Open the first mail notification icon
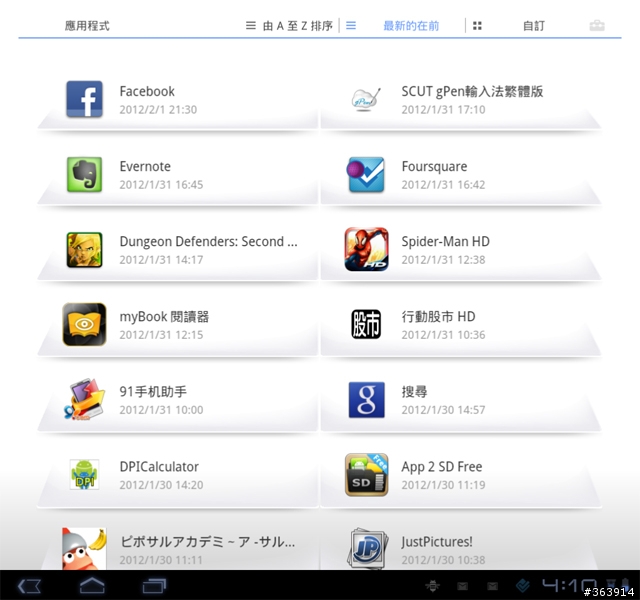The width and height of the screenshot is (640, 600). (462, 587)
